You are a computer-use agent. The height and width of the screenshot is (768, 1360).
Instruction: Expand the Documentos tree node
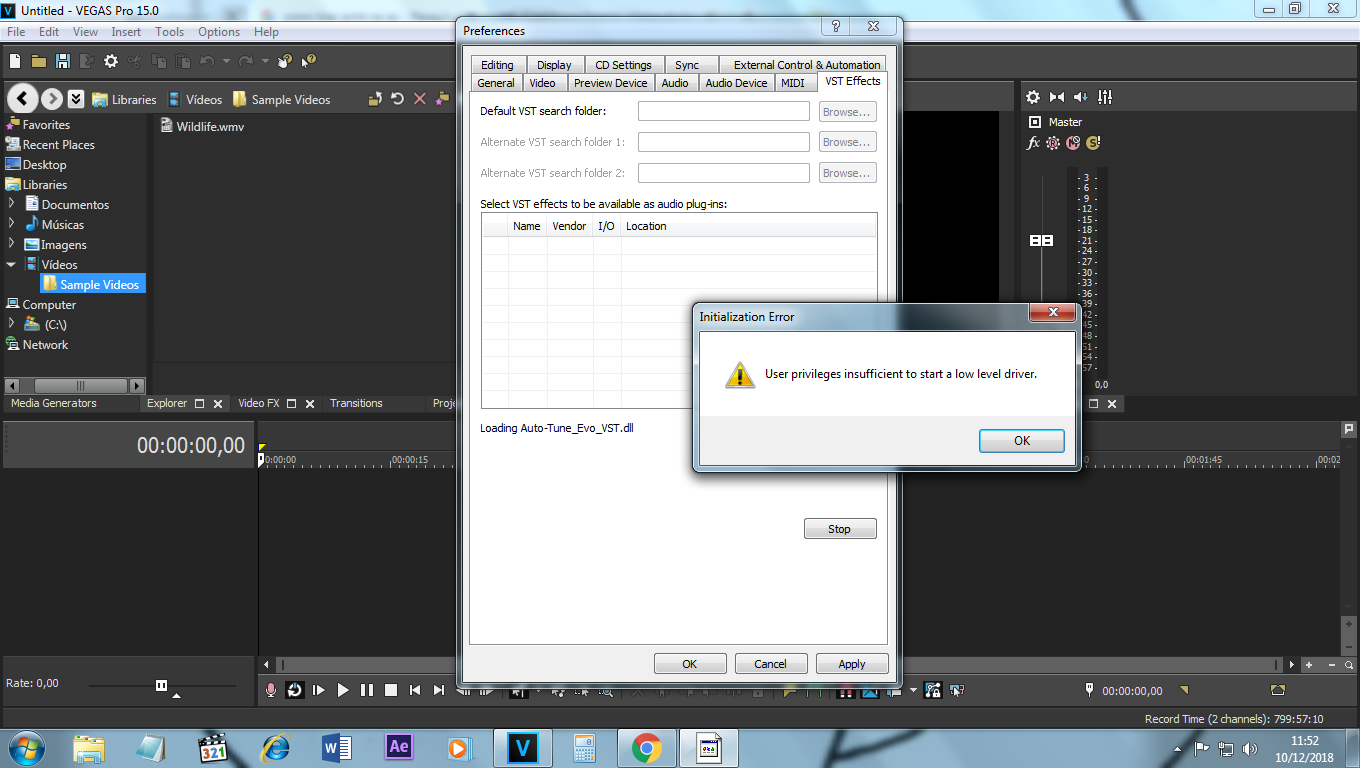click(12, 203)
